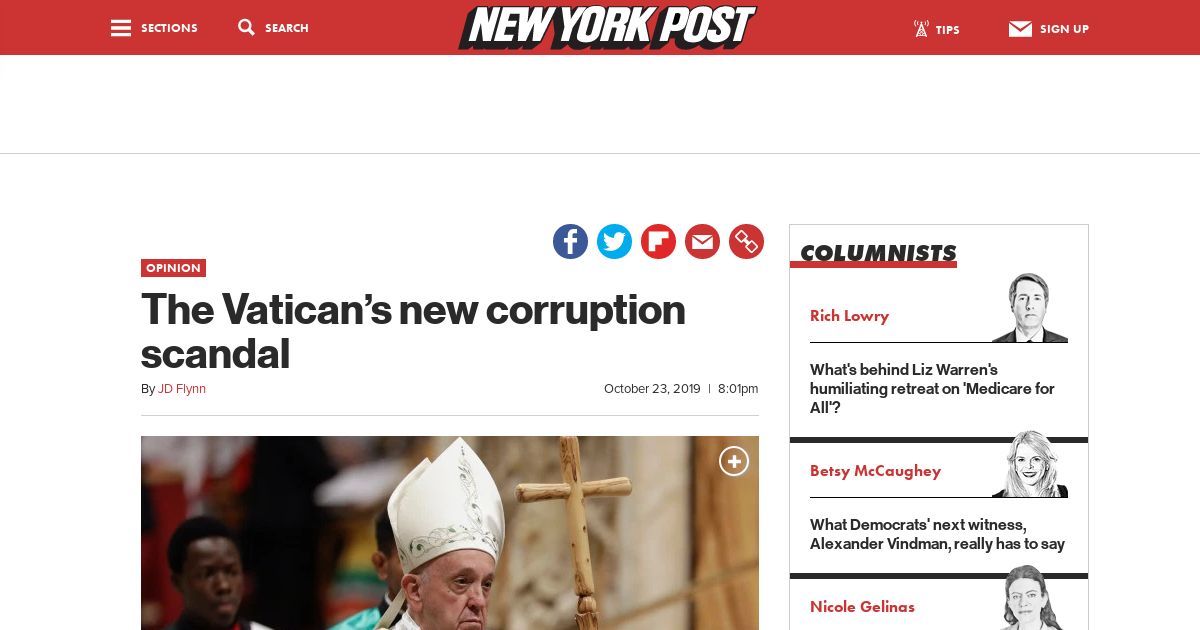This screenshot has height=630, width=1200.
Task: Open Rich Lowry columnist link
Action: coord(849,316)
